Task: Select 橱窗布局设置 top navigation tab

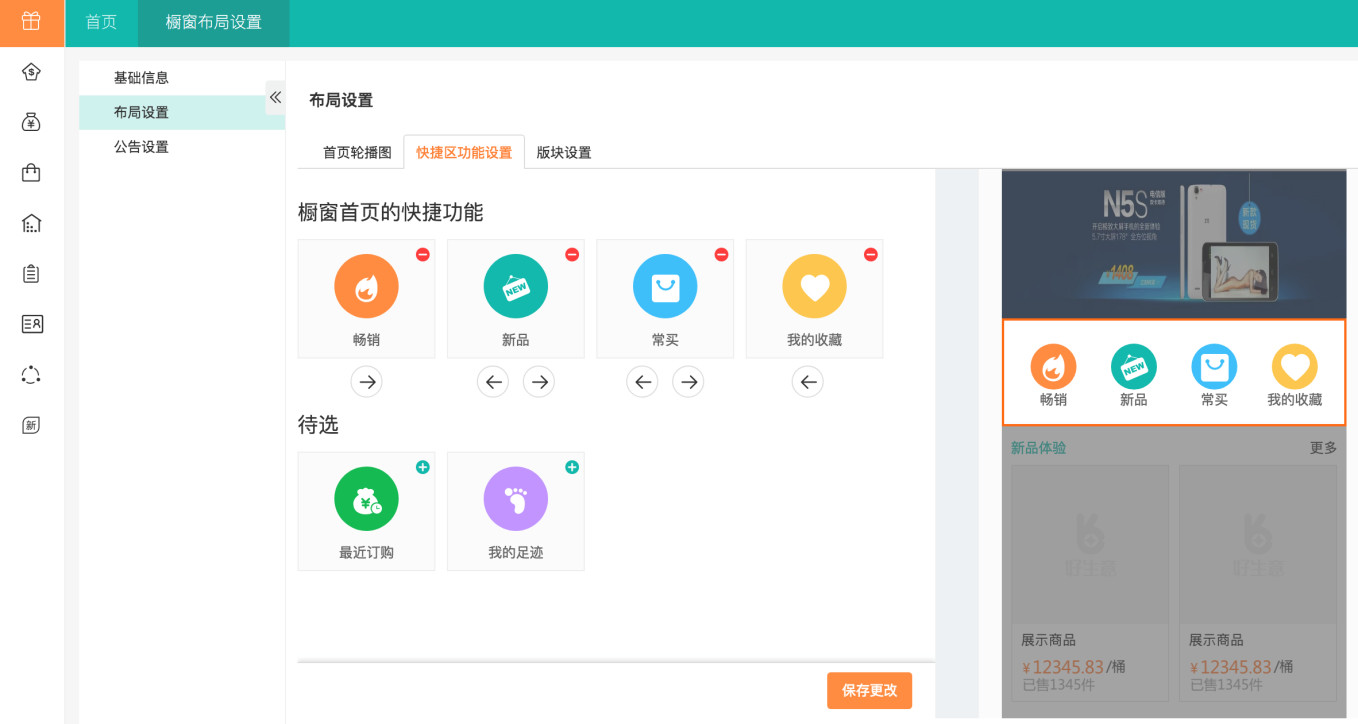Action: [x=214, y=22]
